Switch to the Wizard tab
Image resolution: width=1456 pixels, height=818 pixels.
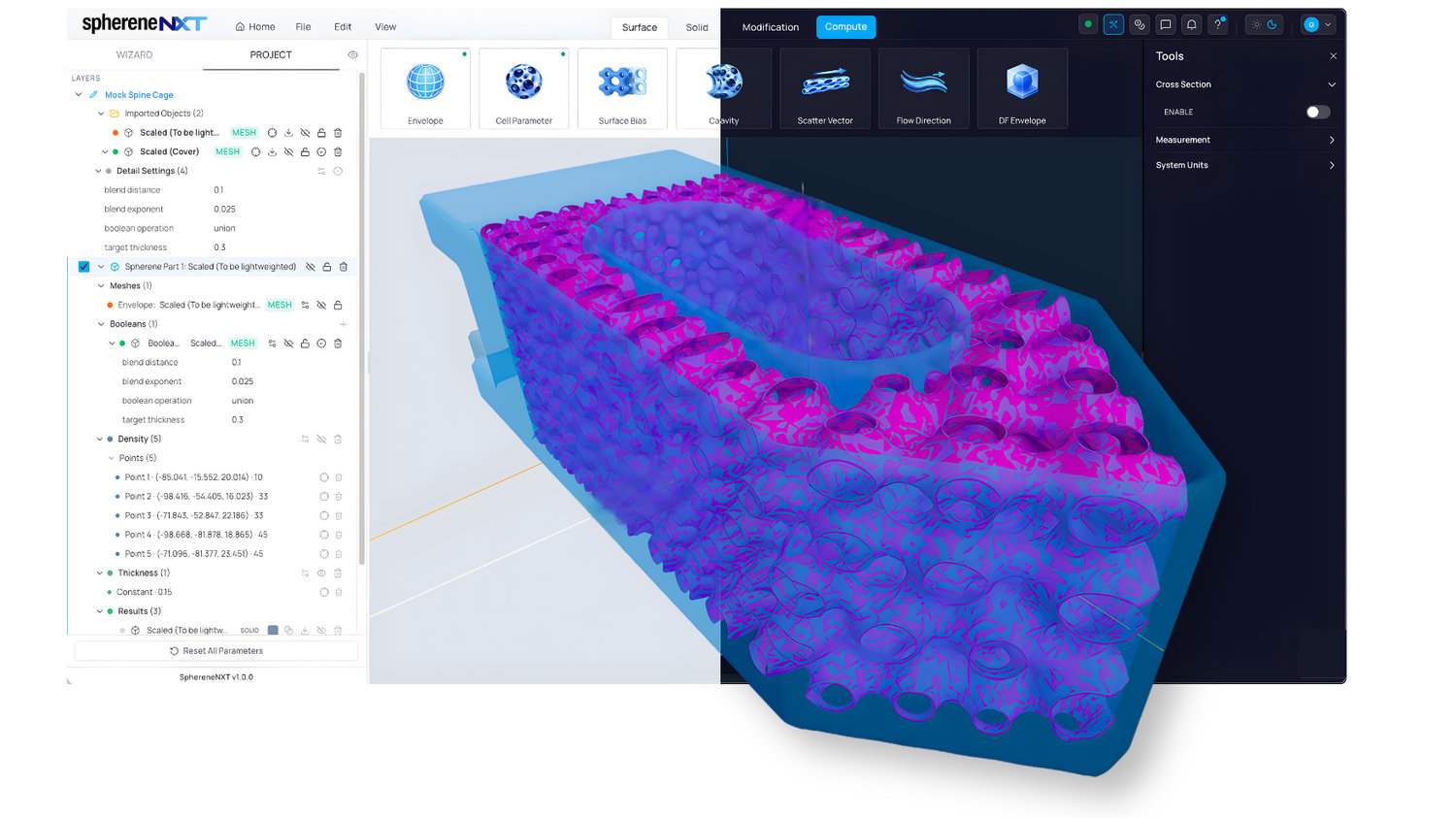(134, 55)
